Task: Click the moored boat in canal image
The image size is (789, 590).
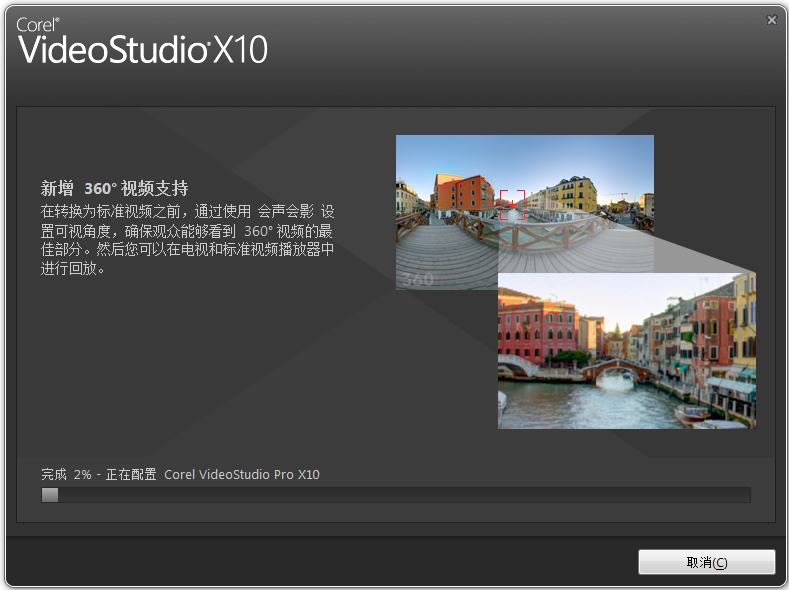Action: [694, 413]
